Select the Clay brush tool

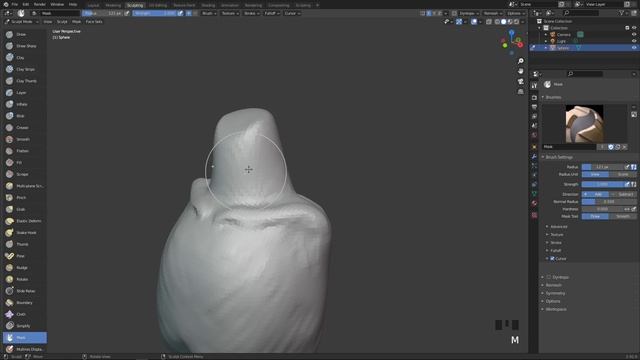[24, 58]
